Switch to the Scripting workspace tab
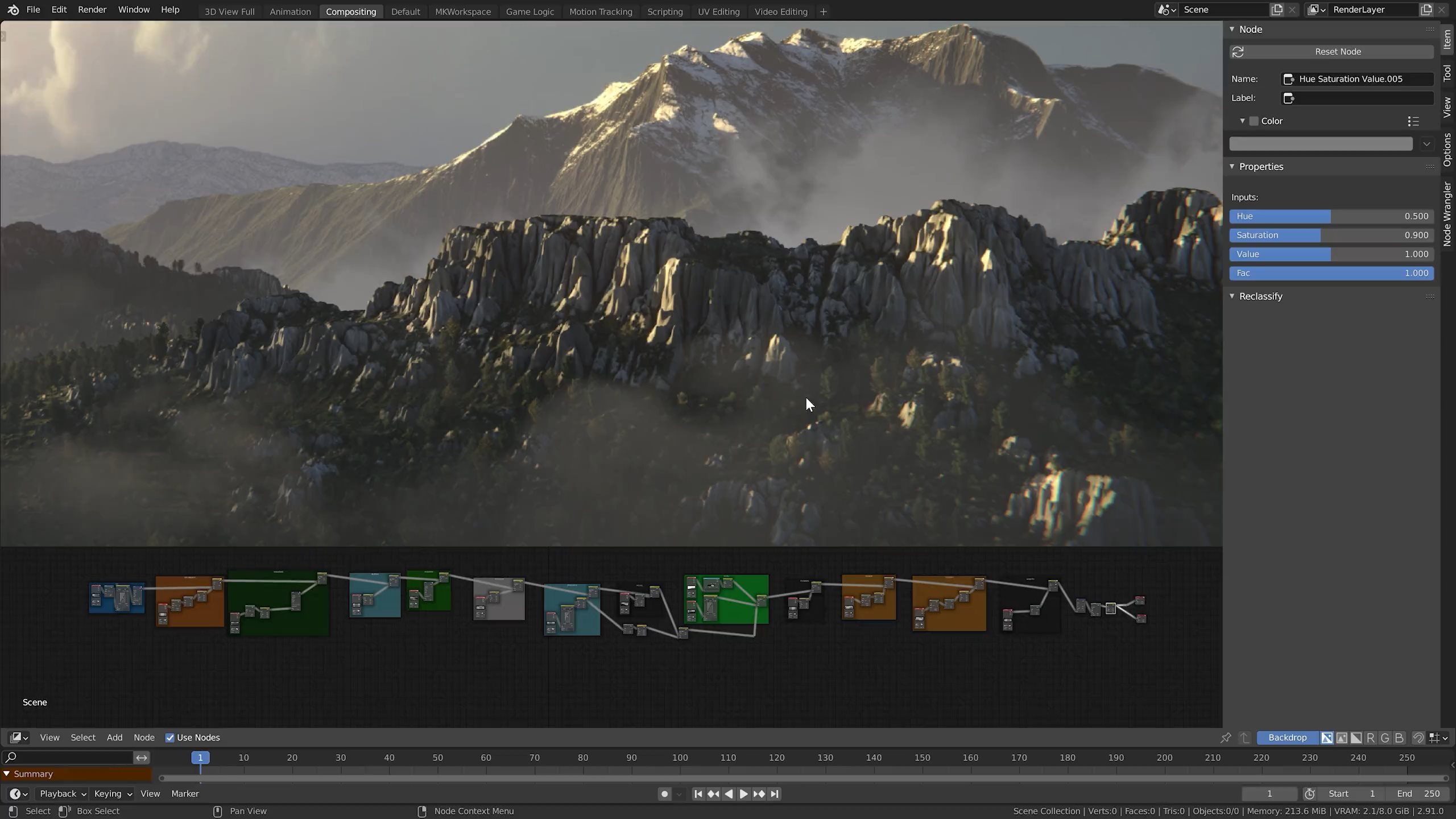 (x=664, y=11)
